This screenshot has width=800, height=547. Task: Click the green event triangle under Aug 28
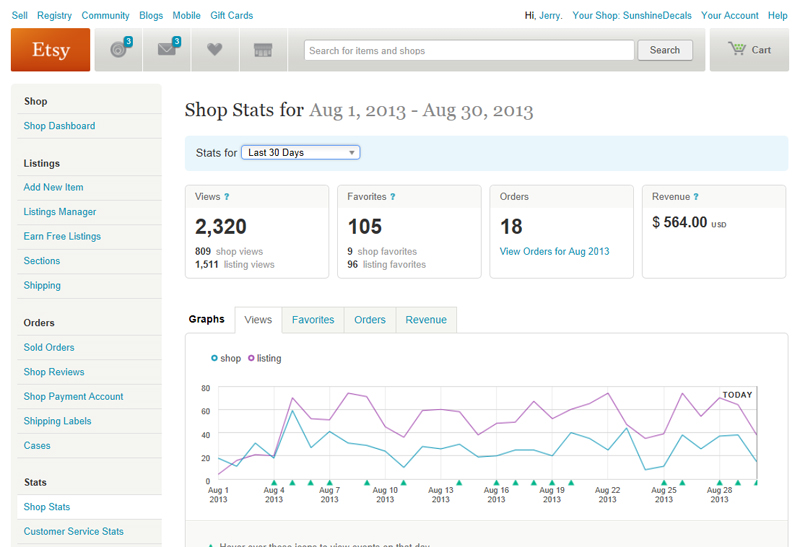point(719,483)
